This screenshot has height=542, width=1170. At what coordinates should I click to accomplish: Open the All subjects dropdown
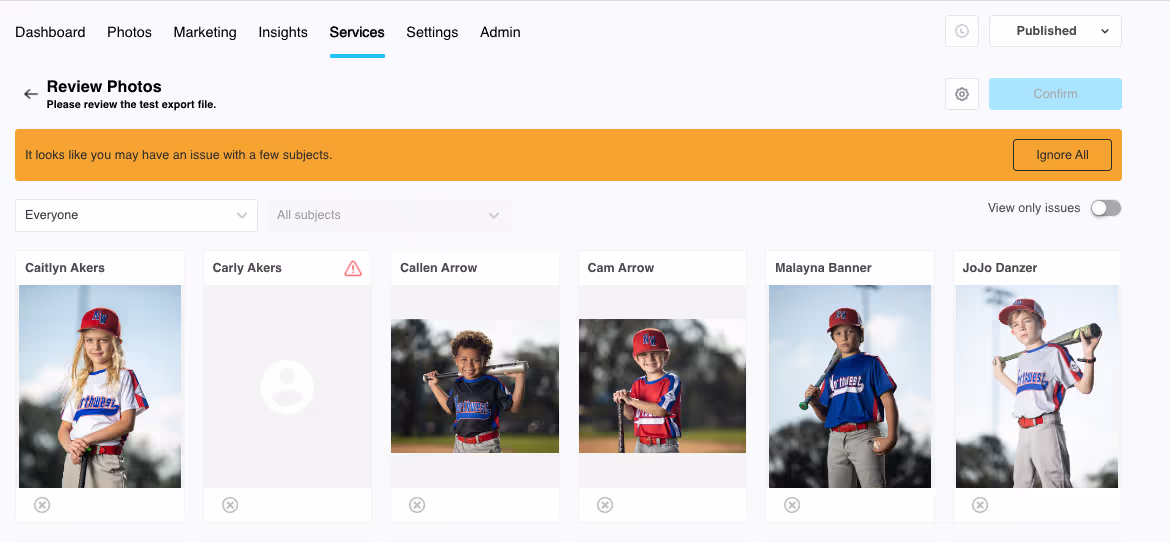pyautogui.click(x=389, y=215)
